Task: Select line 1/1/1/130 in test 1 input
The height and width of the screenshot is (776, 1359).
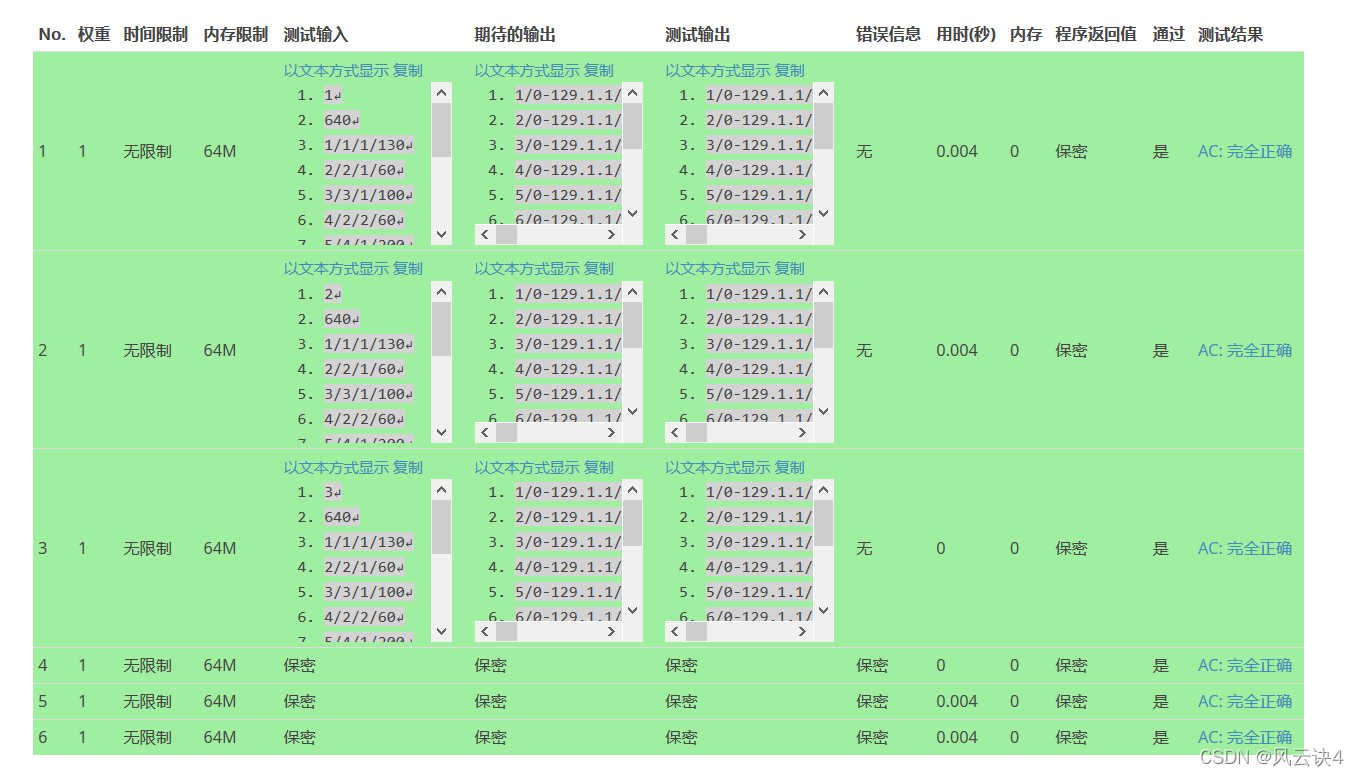Action: (369, 145)
